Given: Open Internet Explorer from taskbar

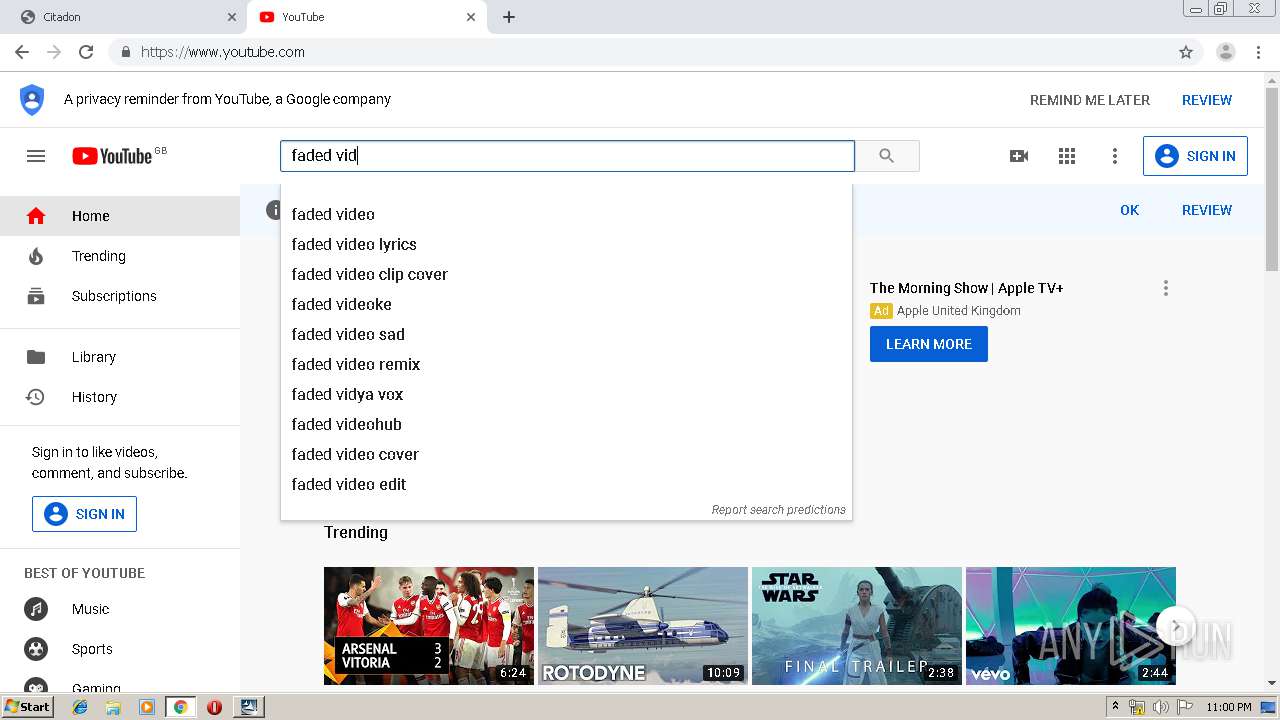Looking at the screenshot, I should pos(80,707).
